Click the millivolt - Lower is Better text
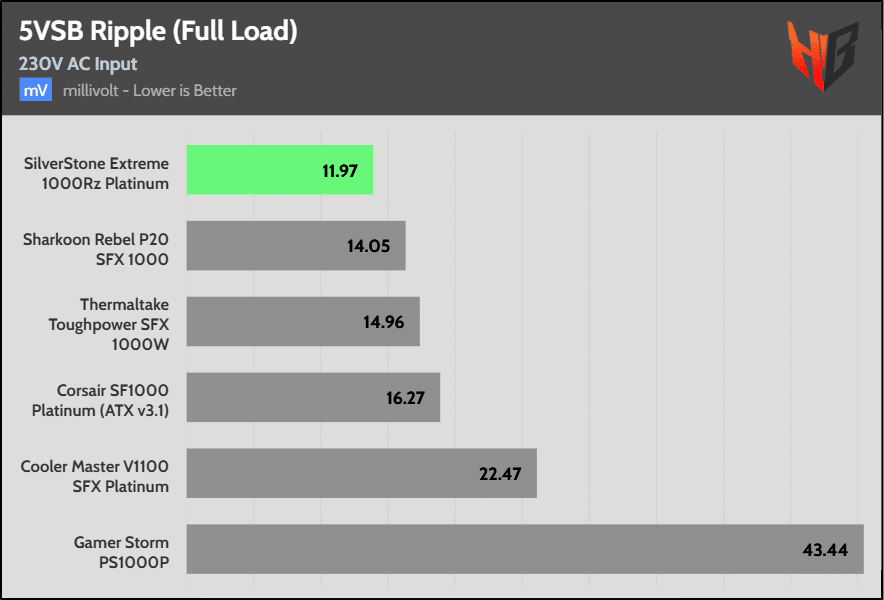This screenshot has height=600, width=884. pyautogui.click(x=149, y=90)
